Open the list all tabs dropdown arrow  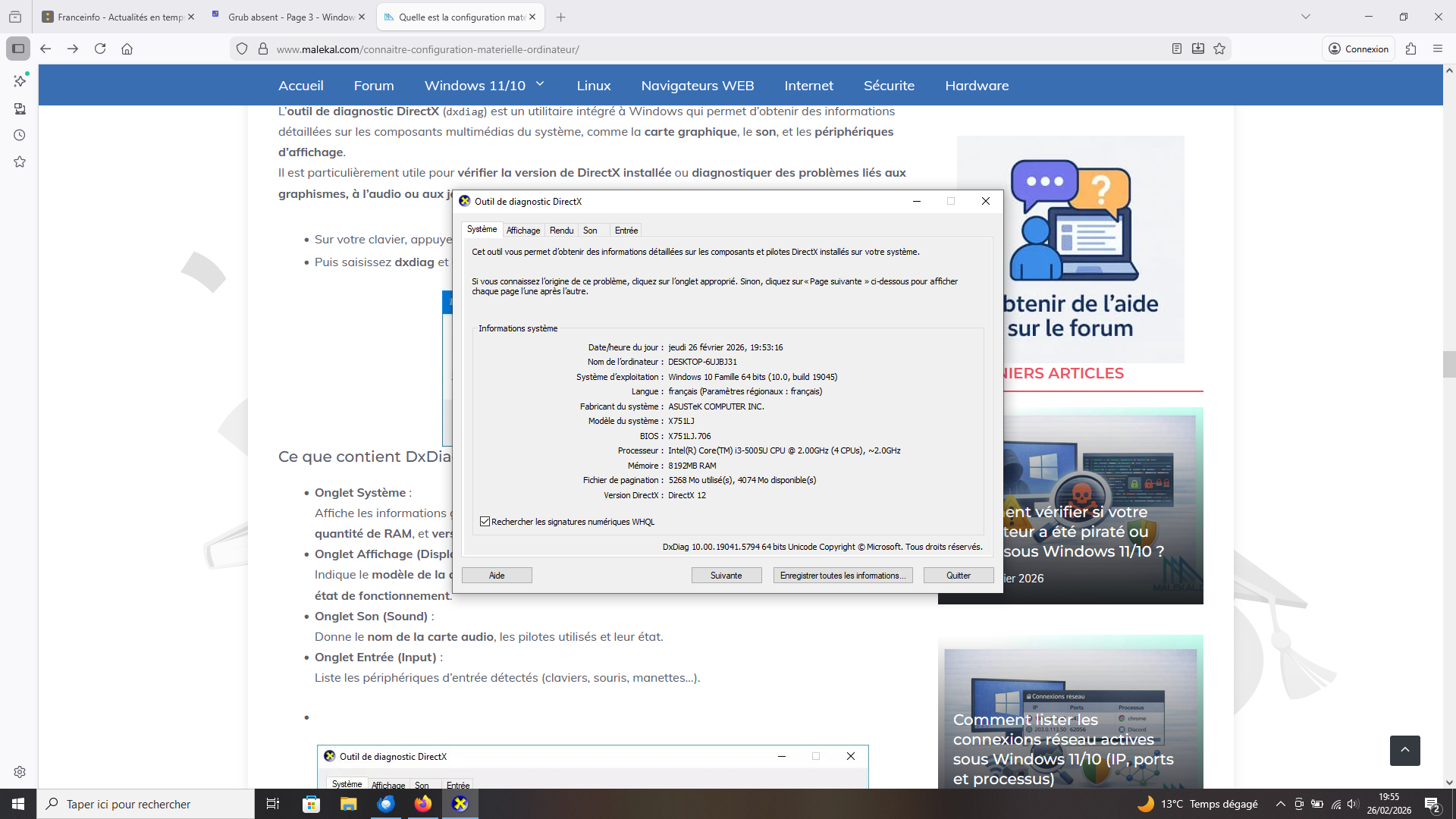1305,17
